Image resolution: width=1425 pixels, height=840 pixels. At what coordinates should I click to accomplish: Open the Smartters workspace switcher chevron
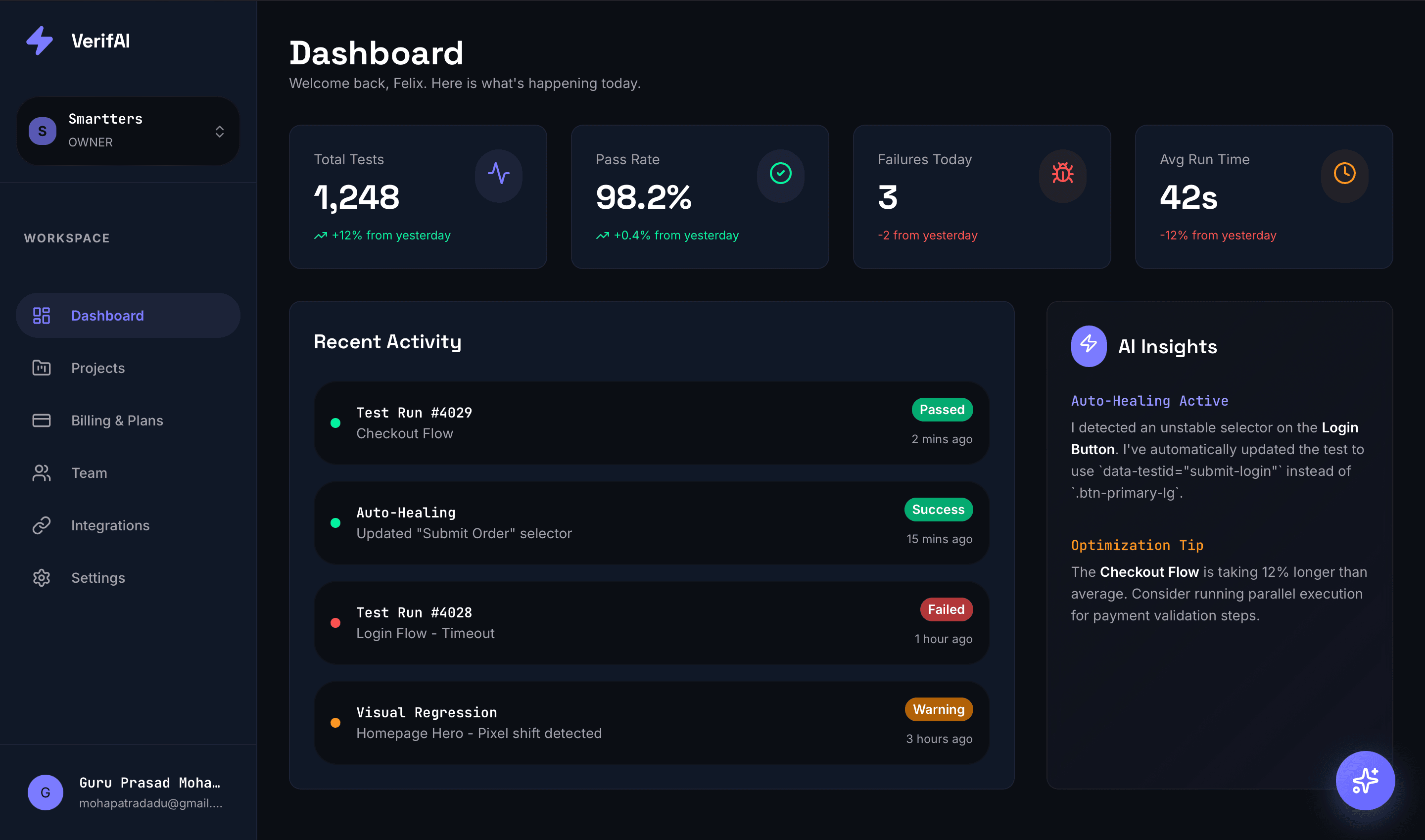tap(220, 131)
